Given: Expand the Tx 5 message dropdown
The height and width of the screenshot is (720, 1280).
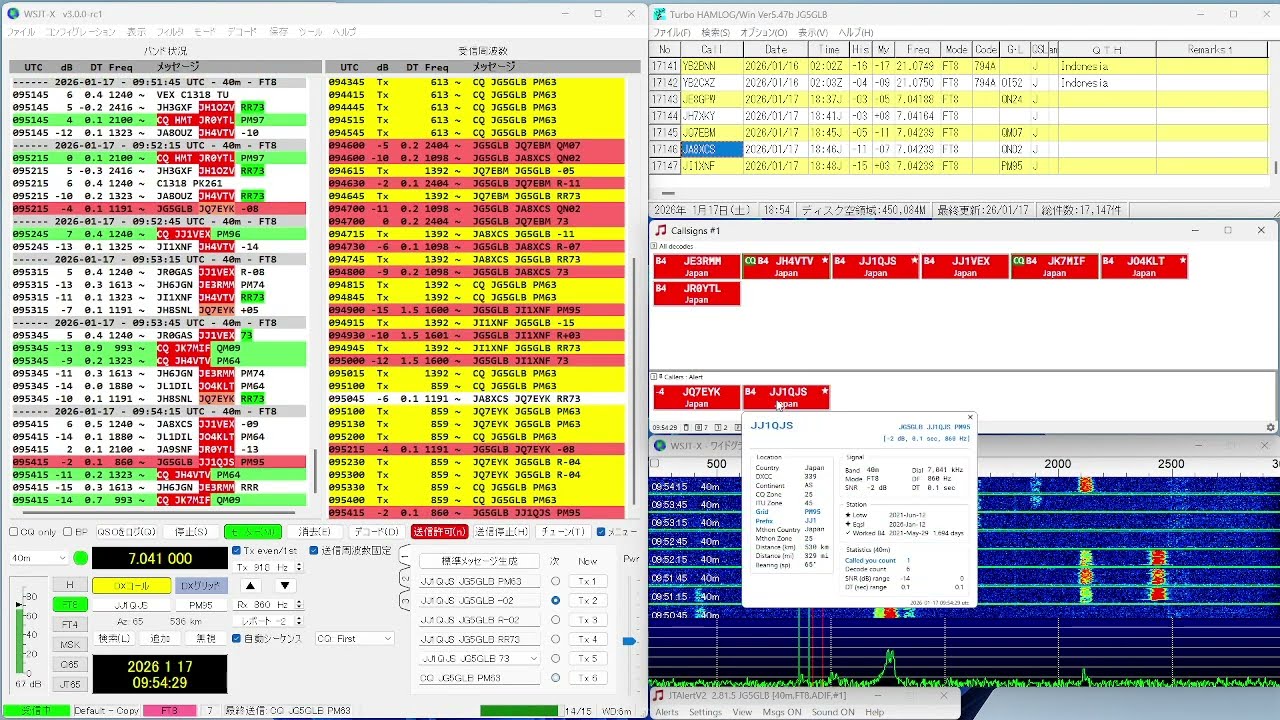Looking at the screenshot, I should 534,658.
